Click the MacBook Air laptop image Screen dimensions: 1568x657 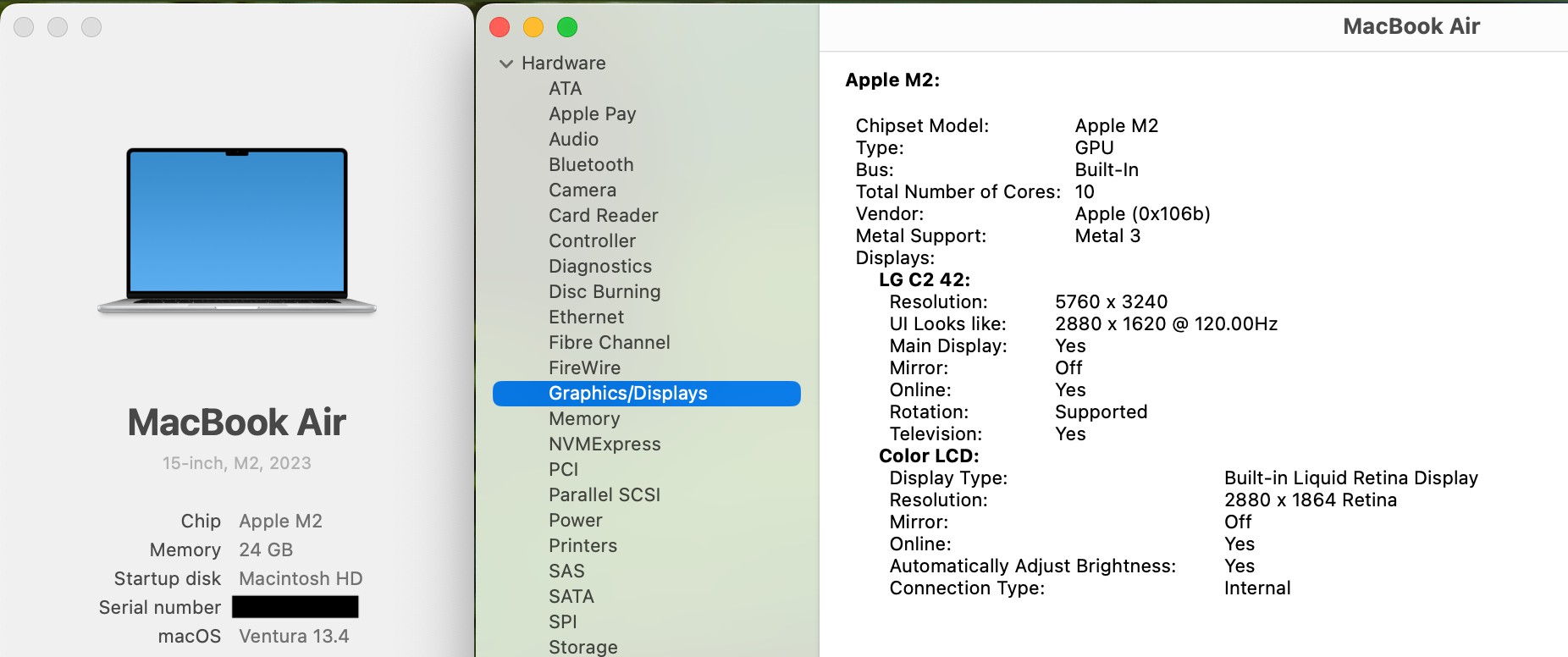[237, 230]
